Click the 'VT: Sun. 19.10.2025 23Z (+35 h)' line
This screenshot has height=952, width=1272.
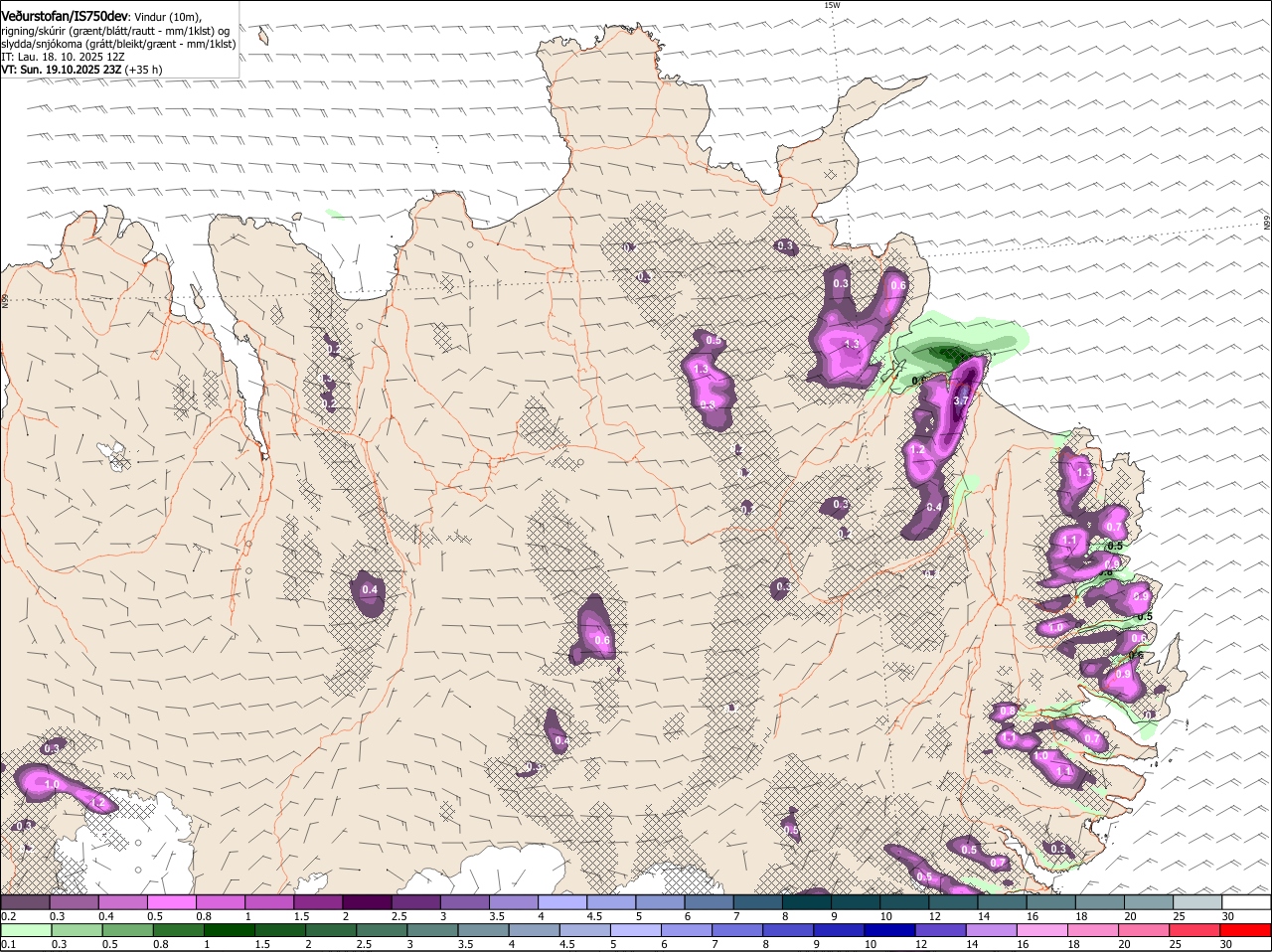(81, 70)
